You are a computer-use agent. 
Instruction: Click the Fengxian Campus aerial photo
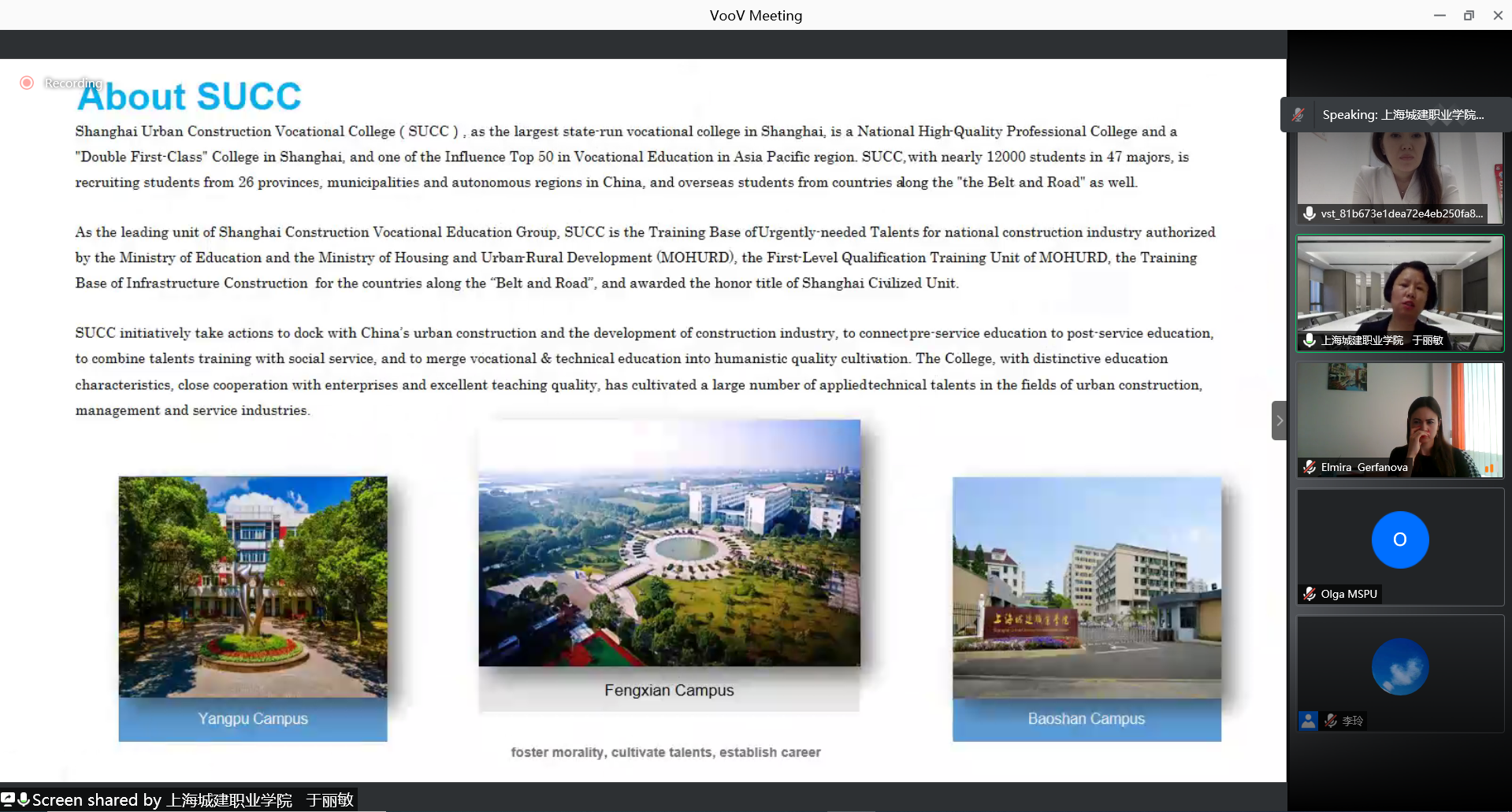tap(669, 543)
